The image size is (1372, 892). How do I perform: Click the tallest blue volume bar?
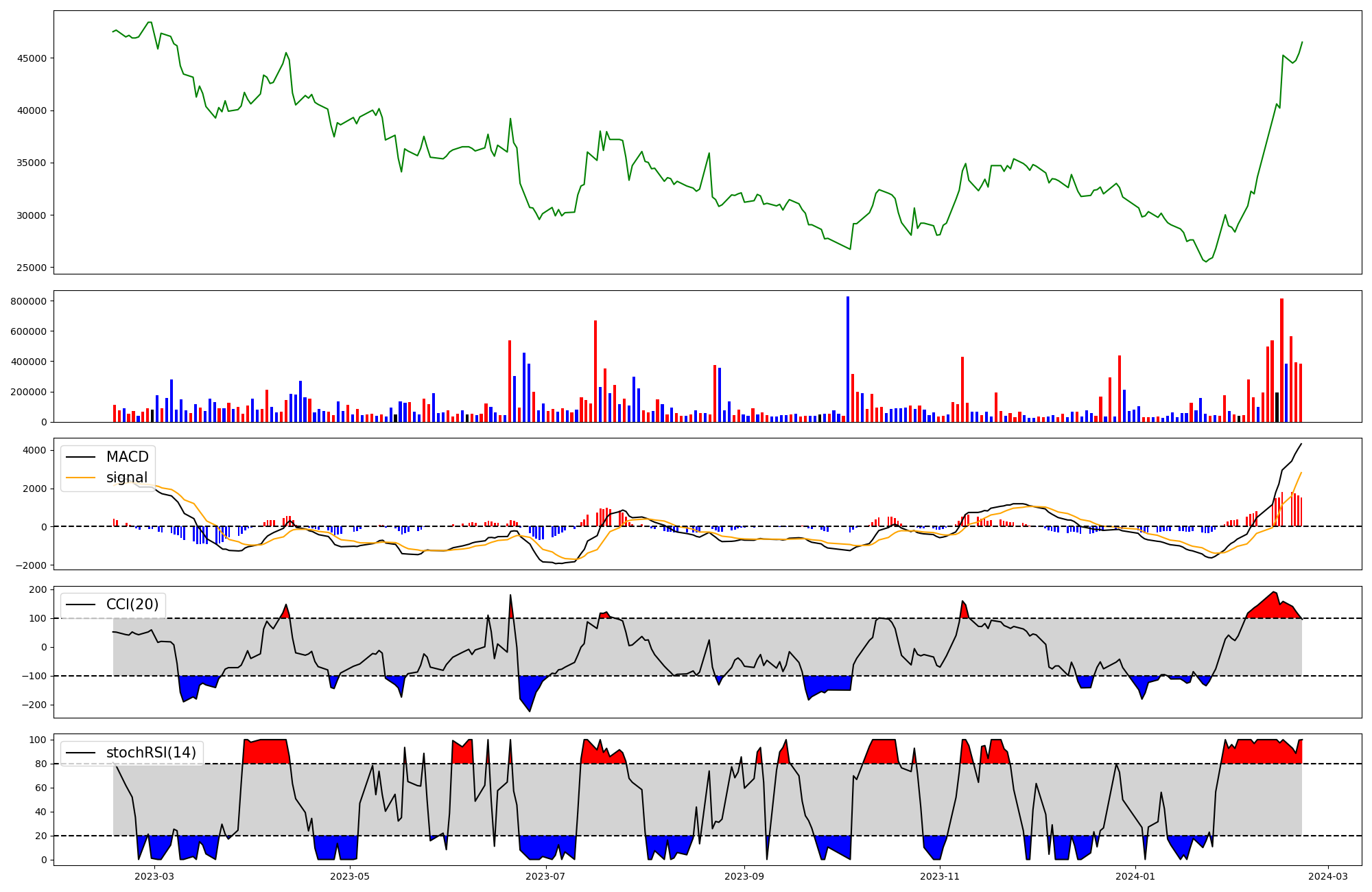point(848,360)
